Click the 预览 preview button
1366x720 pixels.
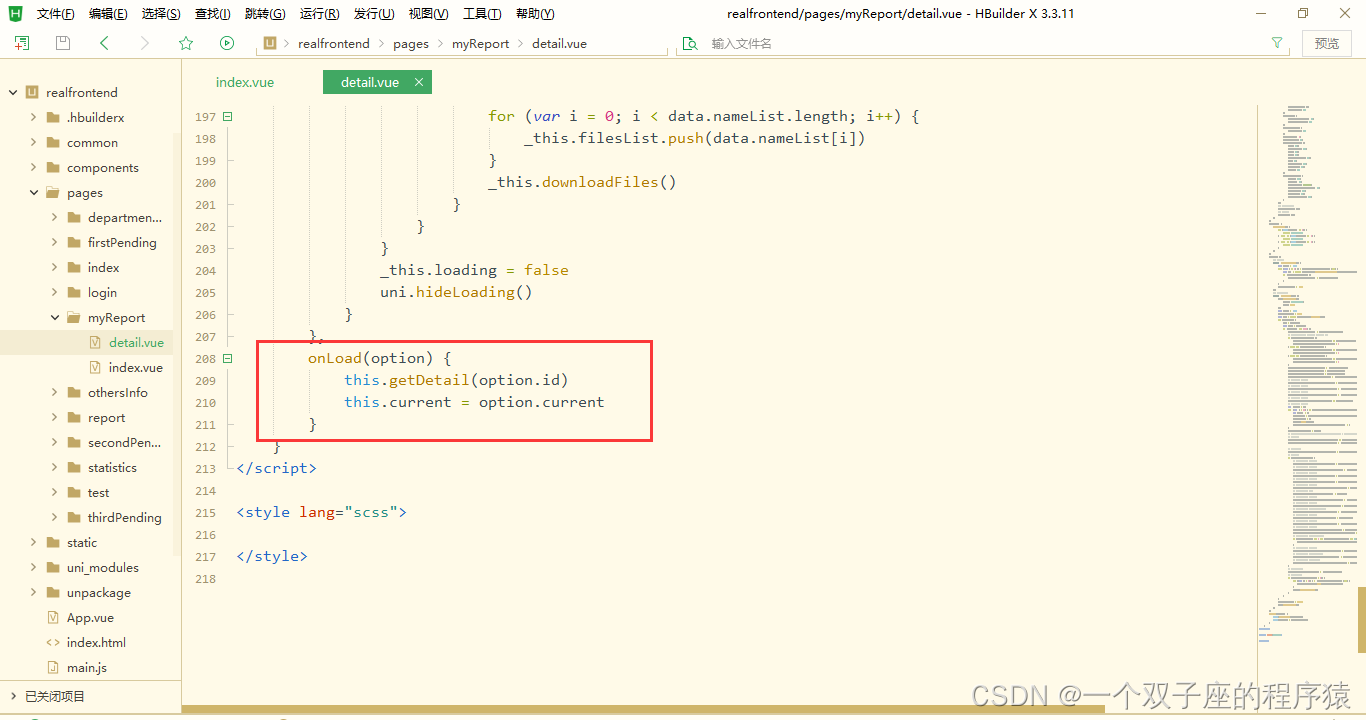(1327, 43)
